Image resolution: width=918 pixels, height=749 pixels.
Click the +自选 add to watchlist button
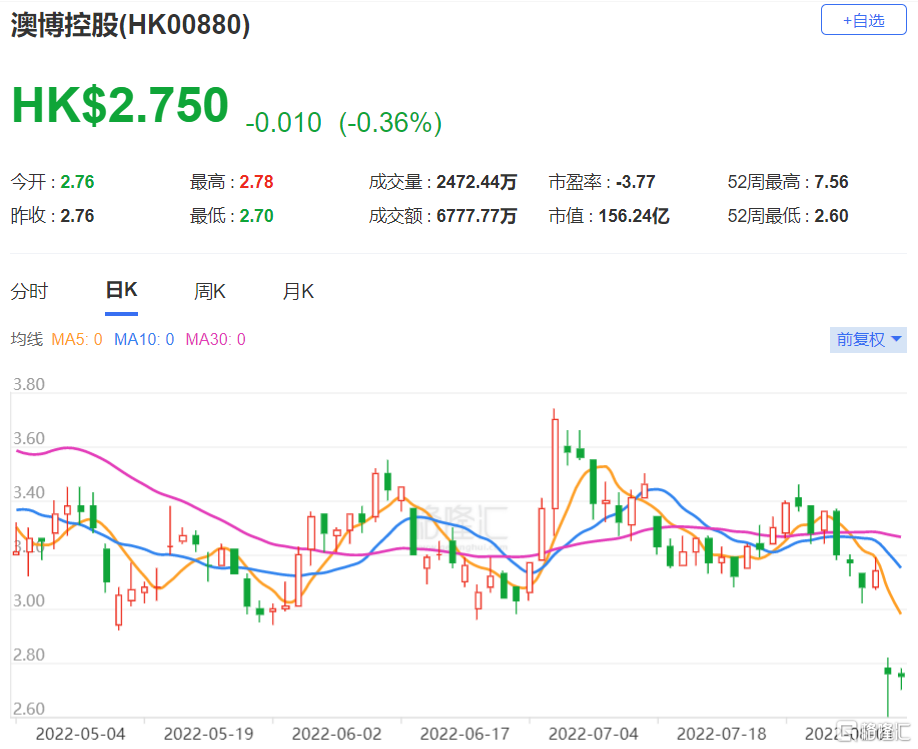tap(864, 20)
